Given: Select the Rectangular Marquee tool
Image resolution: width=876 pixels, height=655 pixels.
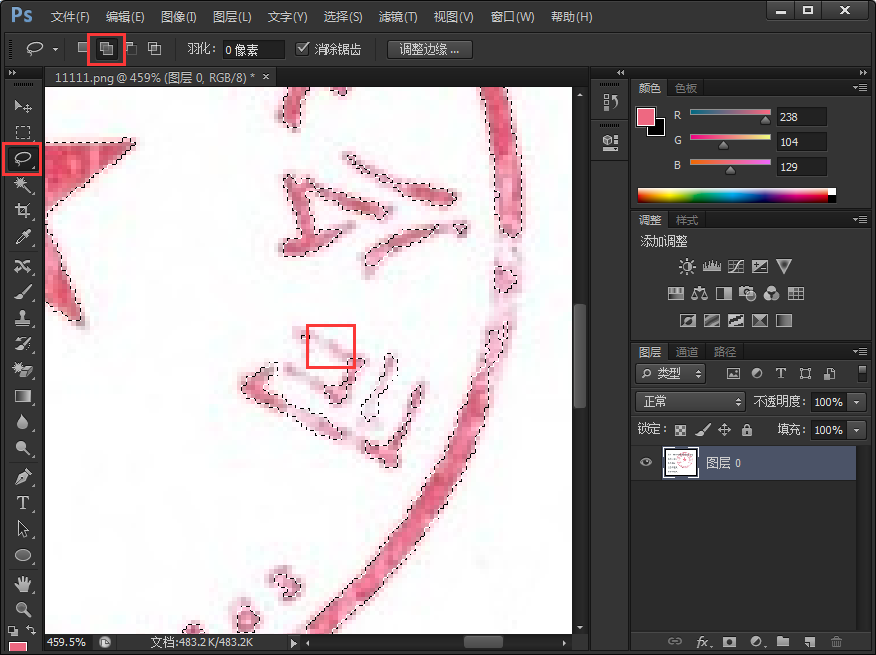Looking at the screenshot, I should coord(22,132).
